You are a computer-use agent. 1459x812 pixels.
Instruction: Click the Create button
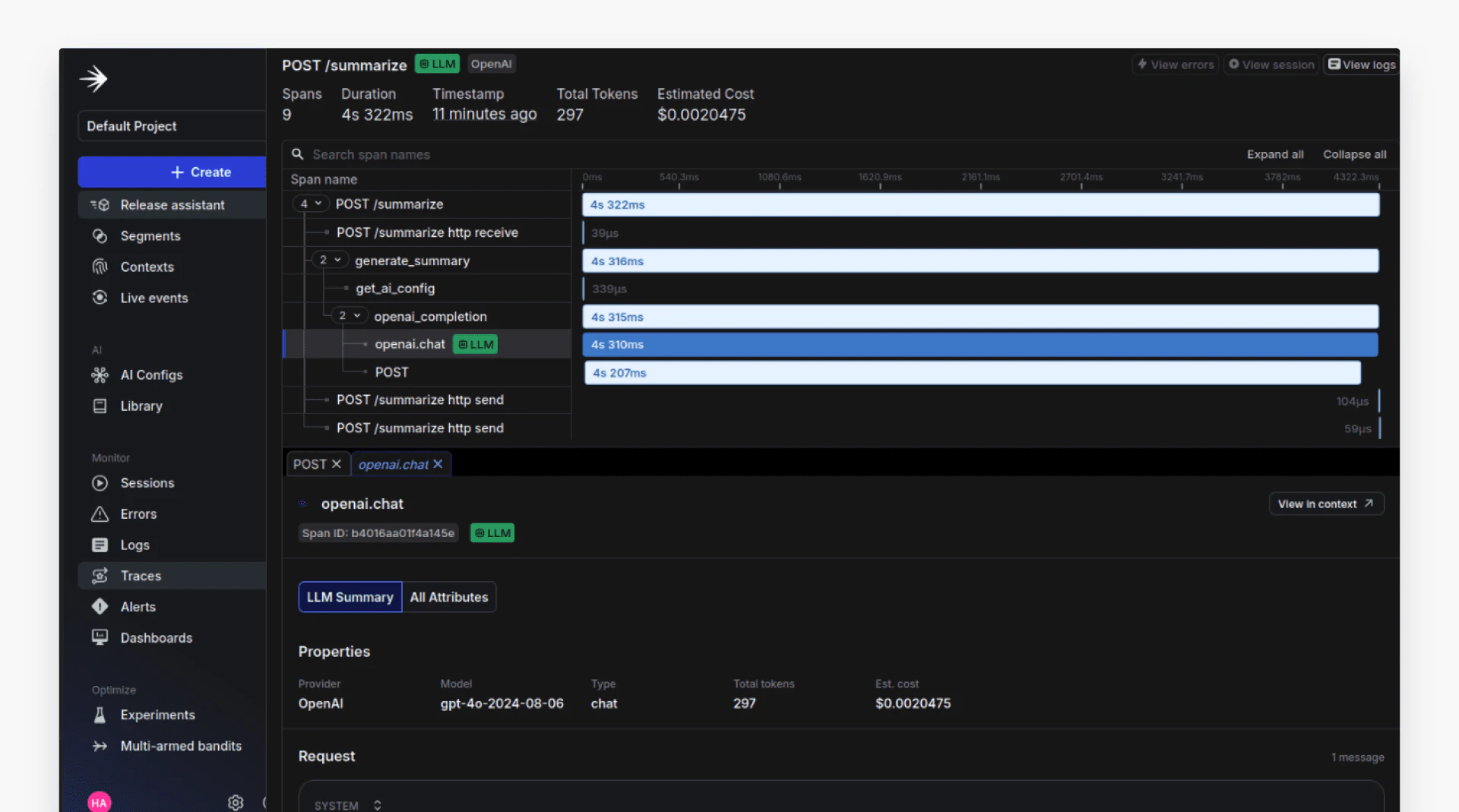[x=172, y=172]
